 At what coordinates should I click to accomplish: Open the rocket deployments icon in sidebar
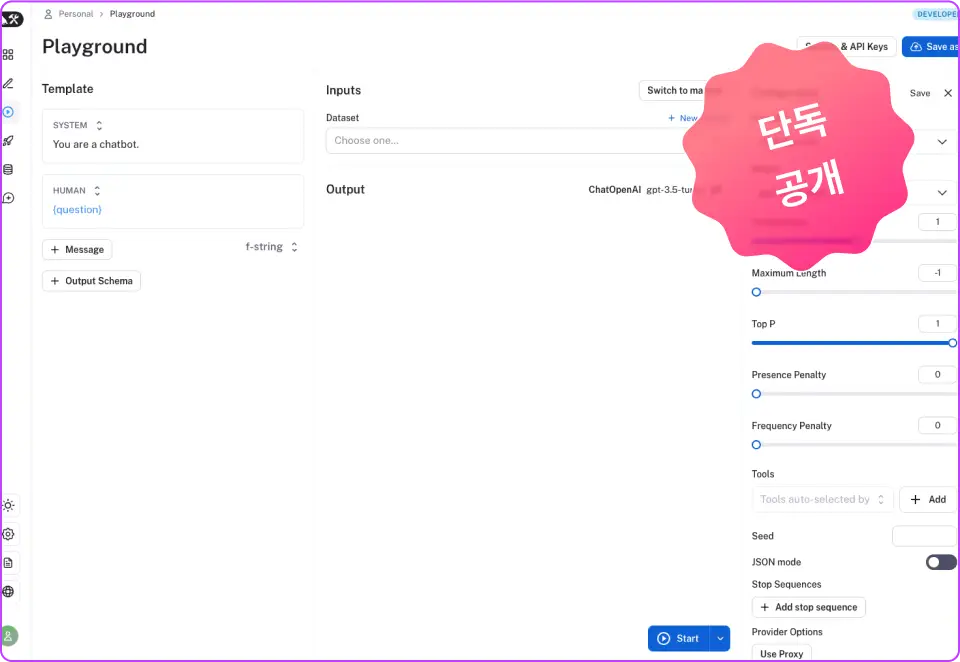[x=8, y=141]
